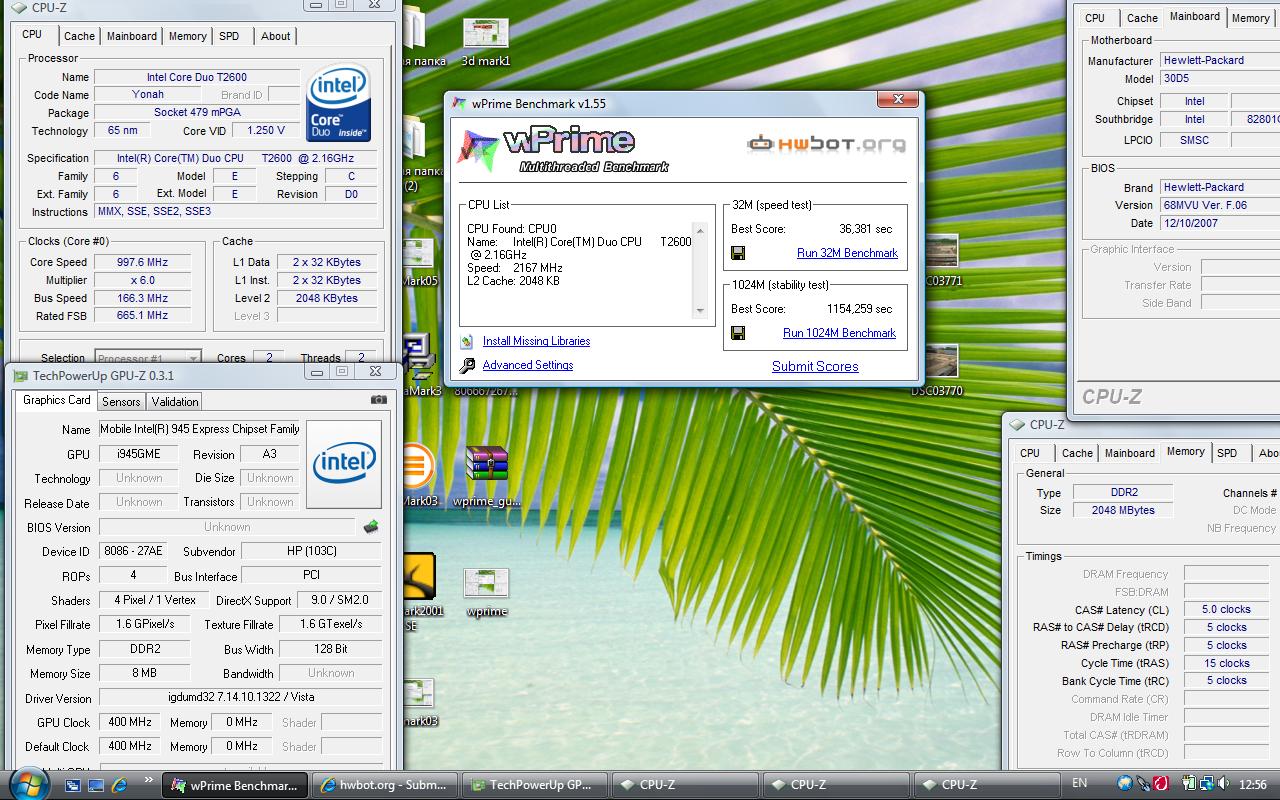Click the BIOS Date '12/10/2007'
Viewport: 1280px width, 800px height.
1219,223
